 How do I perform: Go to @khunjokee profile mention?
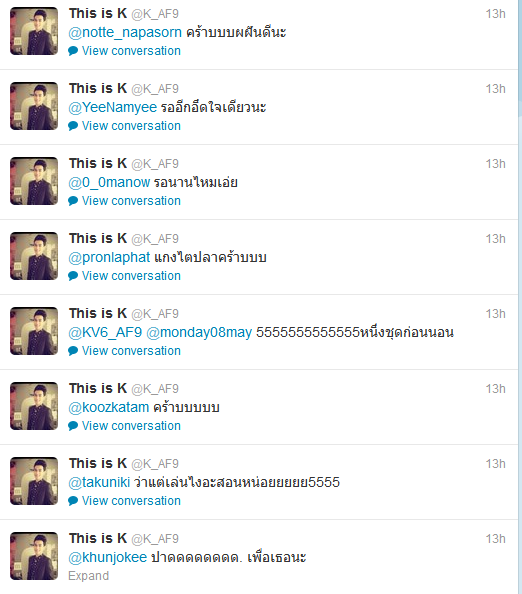(108, 558)
